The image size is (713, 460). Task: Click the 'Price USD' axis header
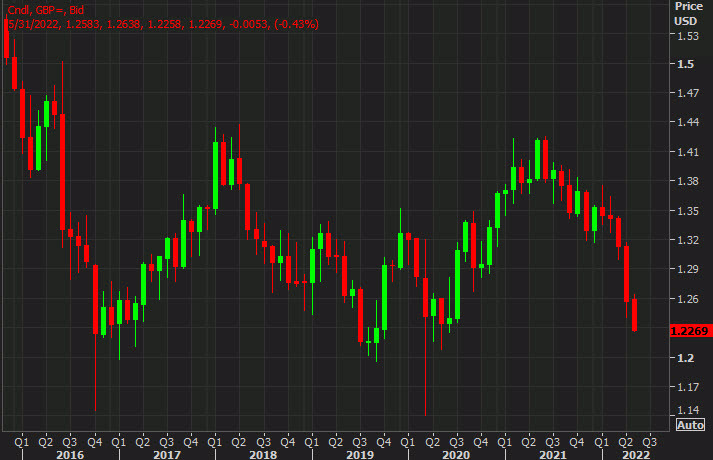click(x=686, y=14)
